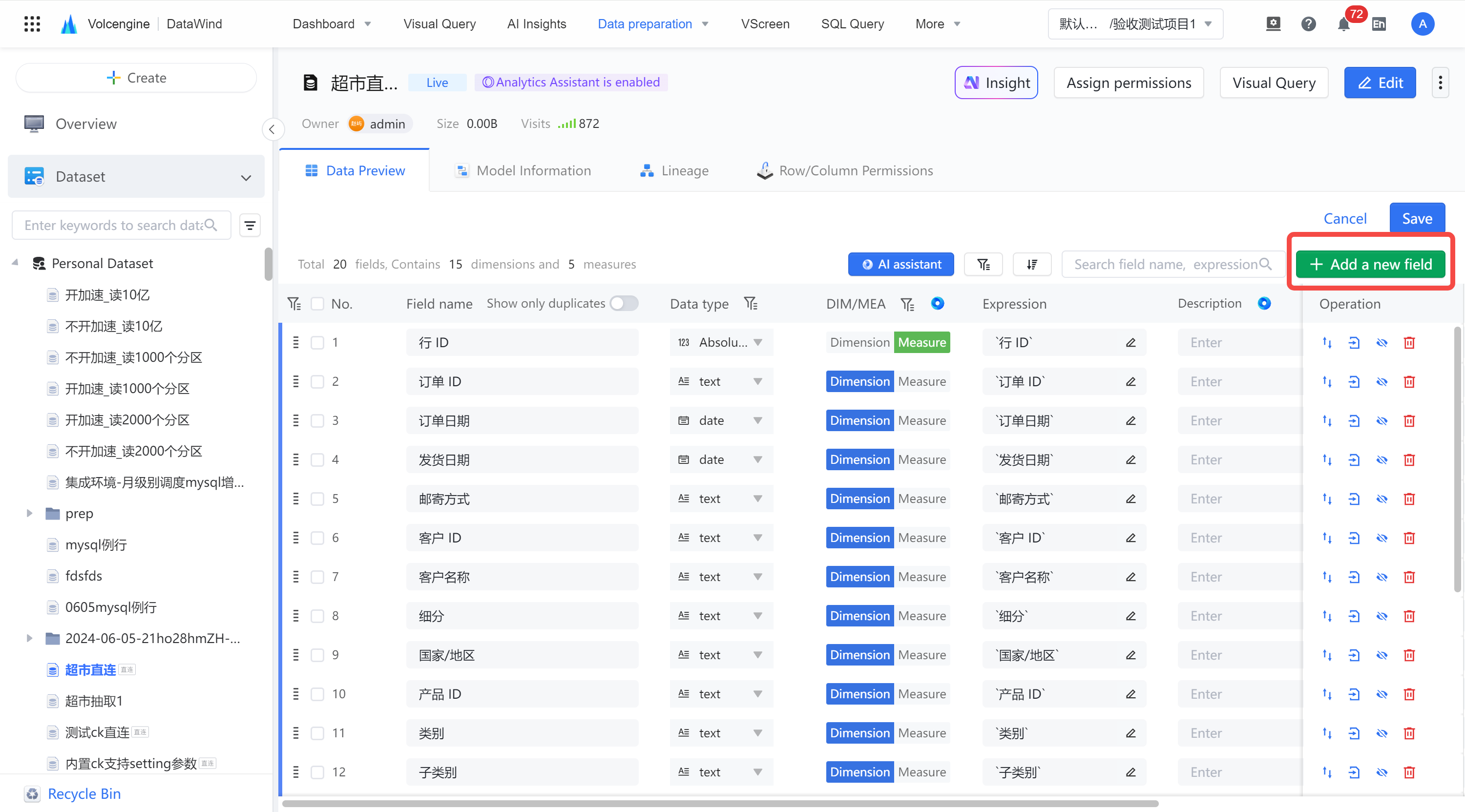Switch to Model Information tab

coord(523,170)
